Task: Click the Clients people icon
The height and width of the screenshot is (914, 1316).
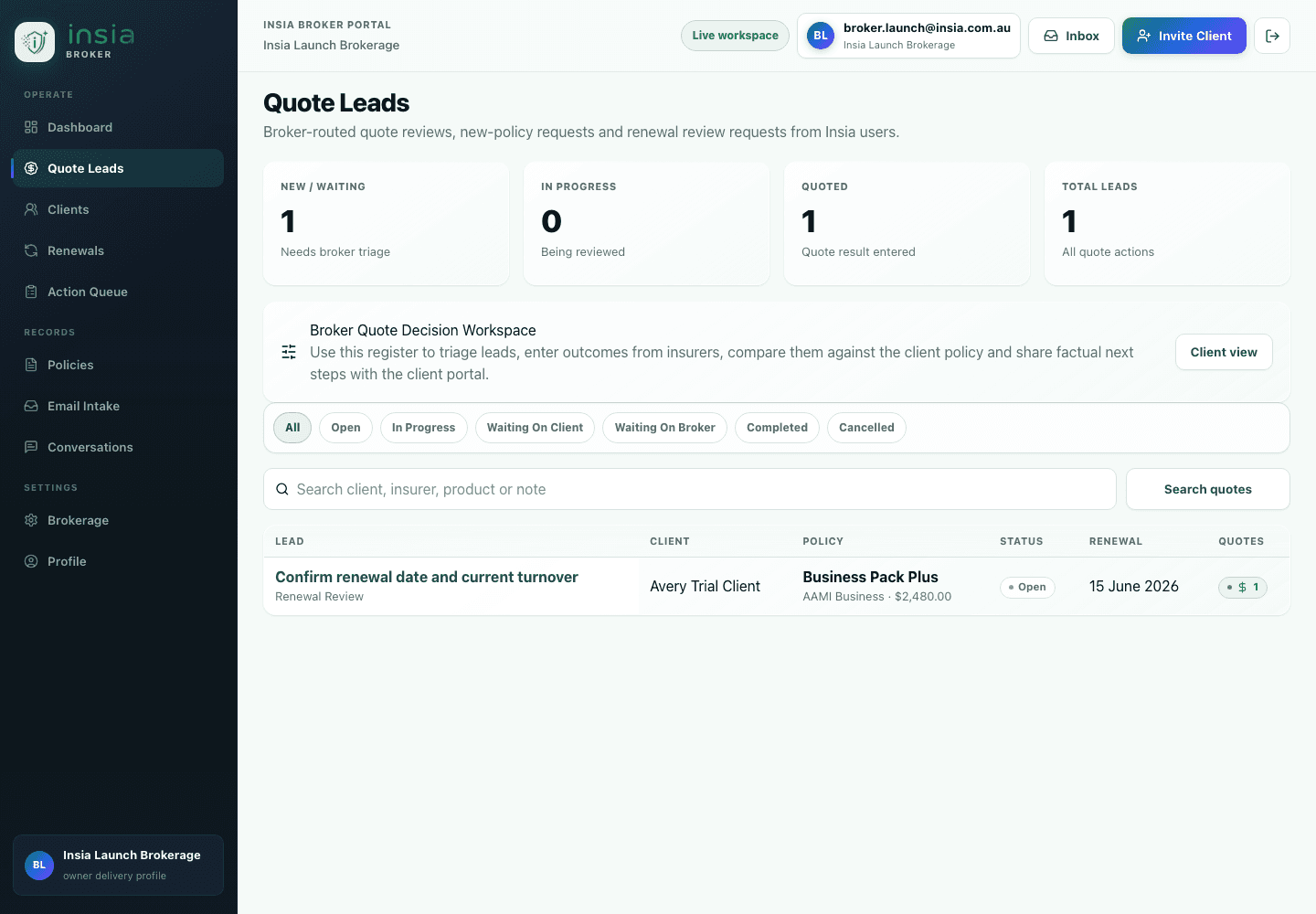Action: coord(31,209)
